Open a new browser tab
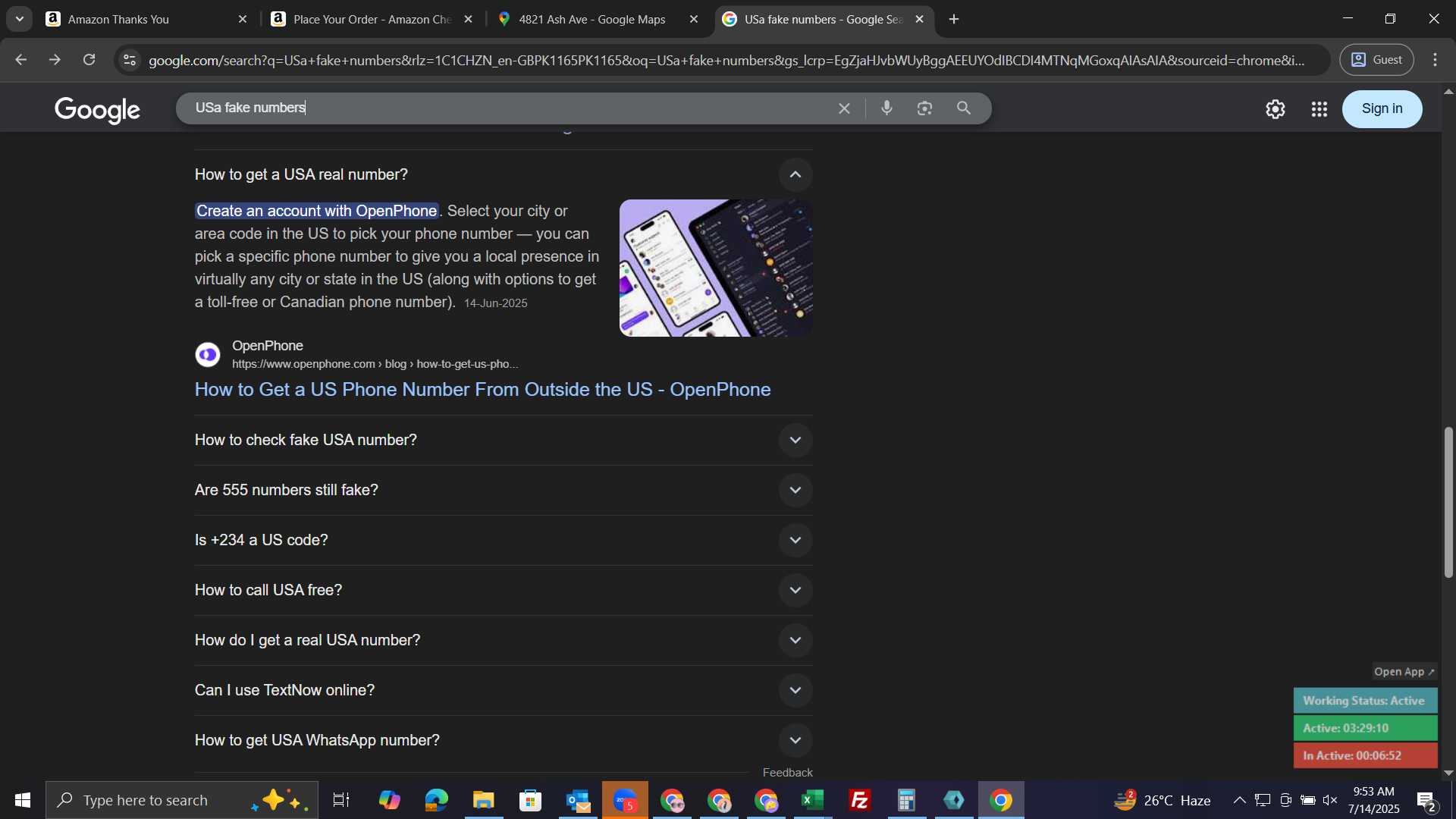 pyautogui.click(x=954, y=19)
